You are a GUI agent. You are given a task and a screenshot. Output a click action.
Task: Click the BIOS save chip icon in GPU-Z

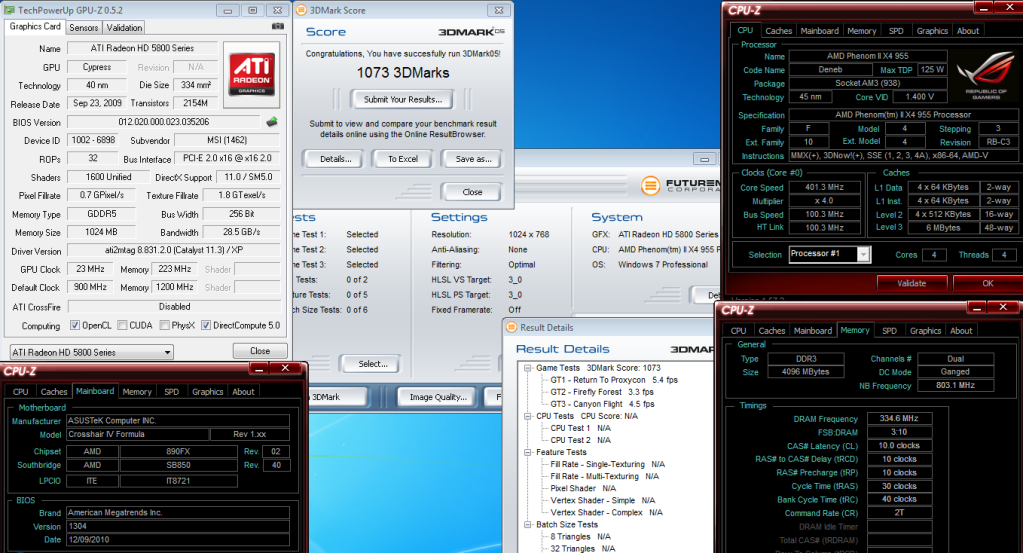272,122
